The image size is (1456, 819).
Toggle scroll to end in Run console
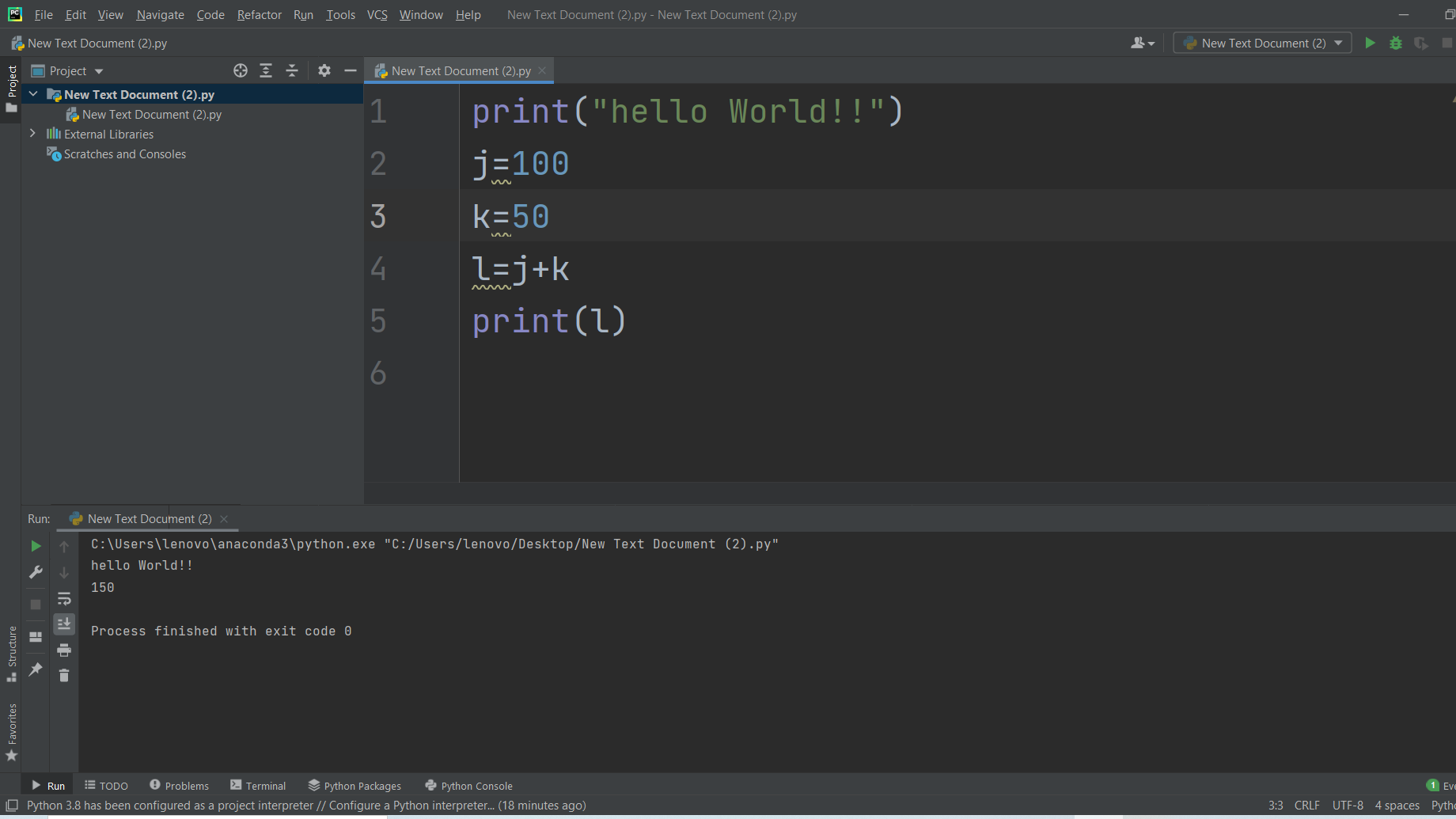(x=64, y=624)
